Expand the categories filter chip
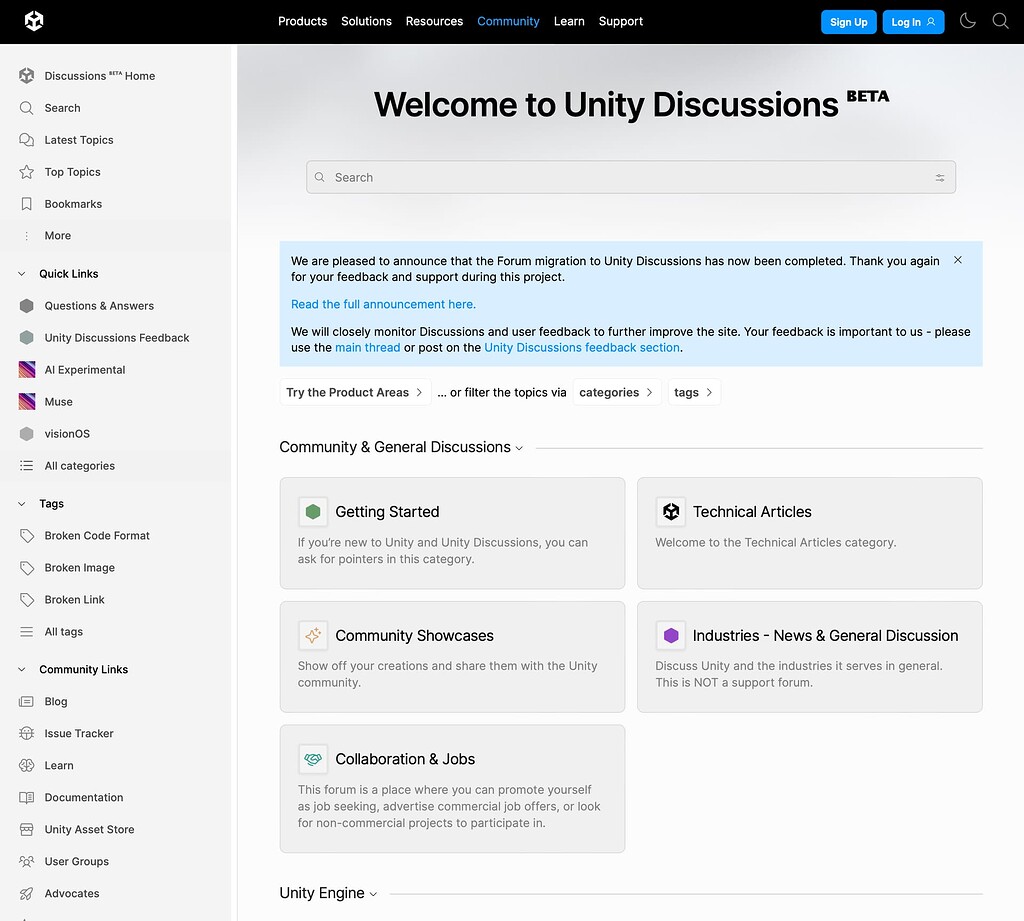The width and height of the screenshot is (1024, 921). [617, 392]
